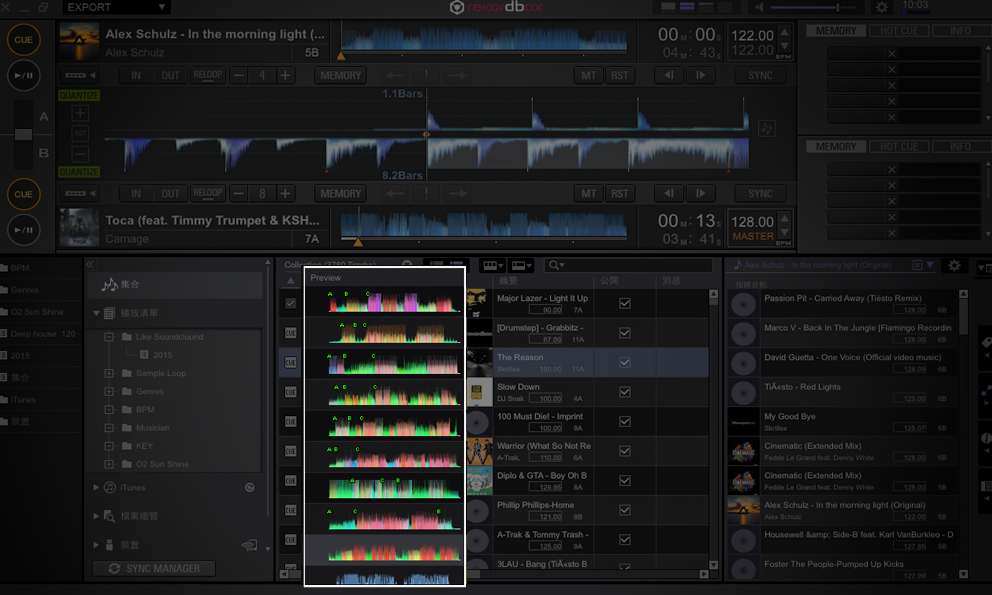The width and height of the screenshot is (992, 595).
Task: Reset waveform zoom with the small RST icon
Action: click(x=80, y=134)
